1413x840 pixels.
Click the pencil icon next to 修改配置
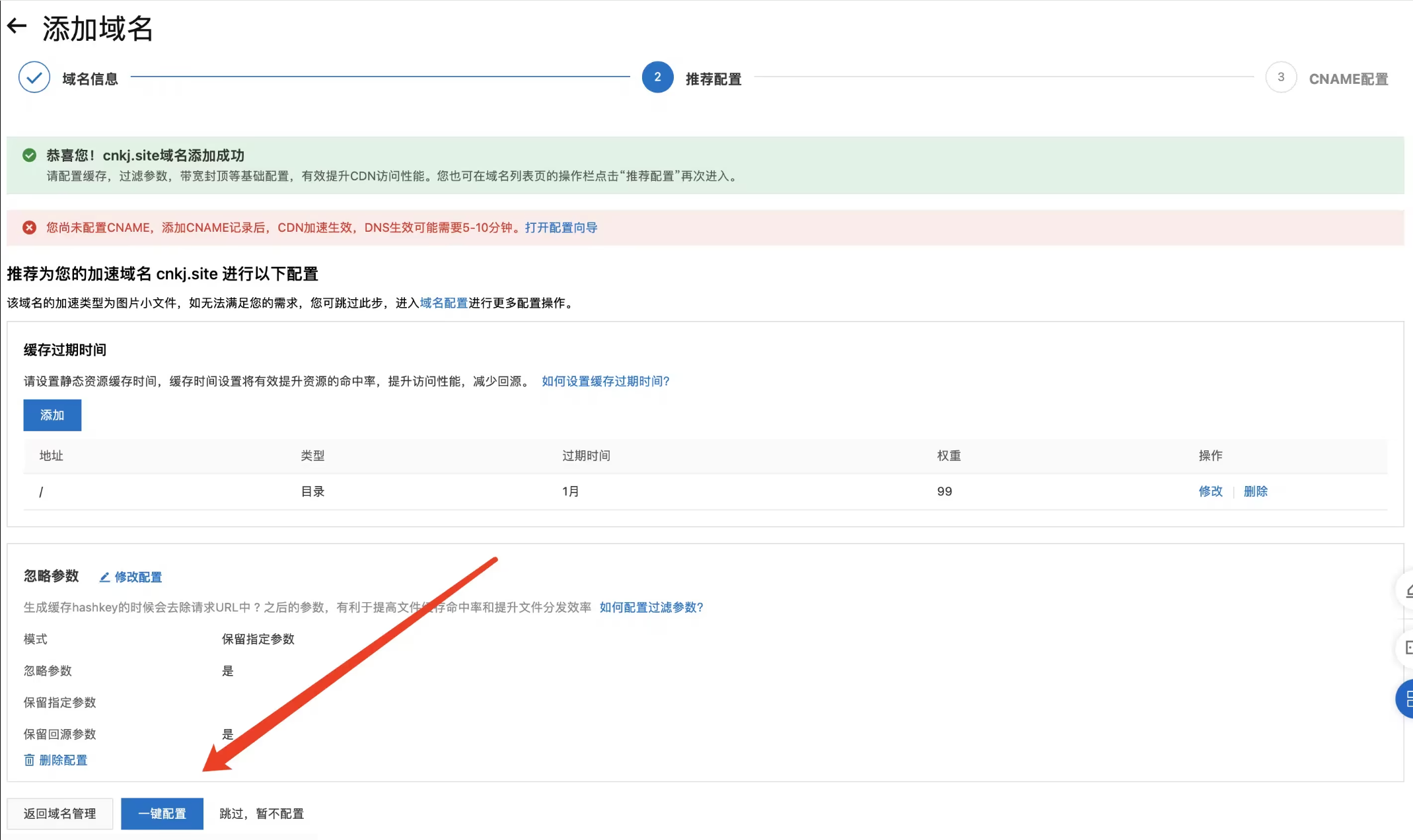coord(104,577)
